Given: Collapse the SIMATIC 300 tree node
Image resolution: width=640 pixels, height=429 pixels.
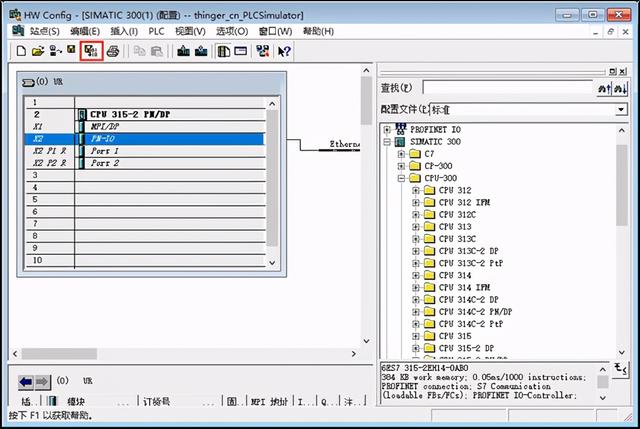Looking at the screenshot, I should coord(388,142).
